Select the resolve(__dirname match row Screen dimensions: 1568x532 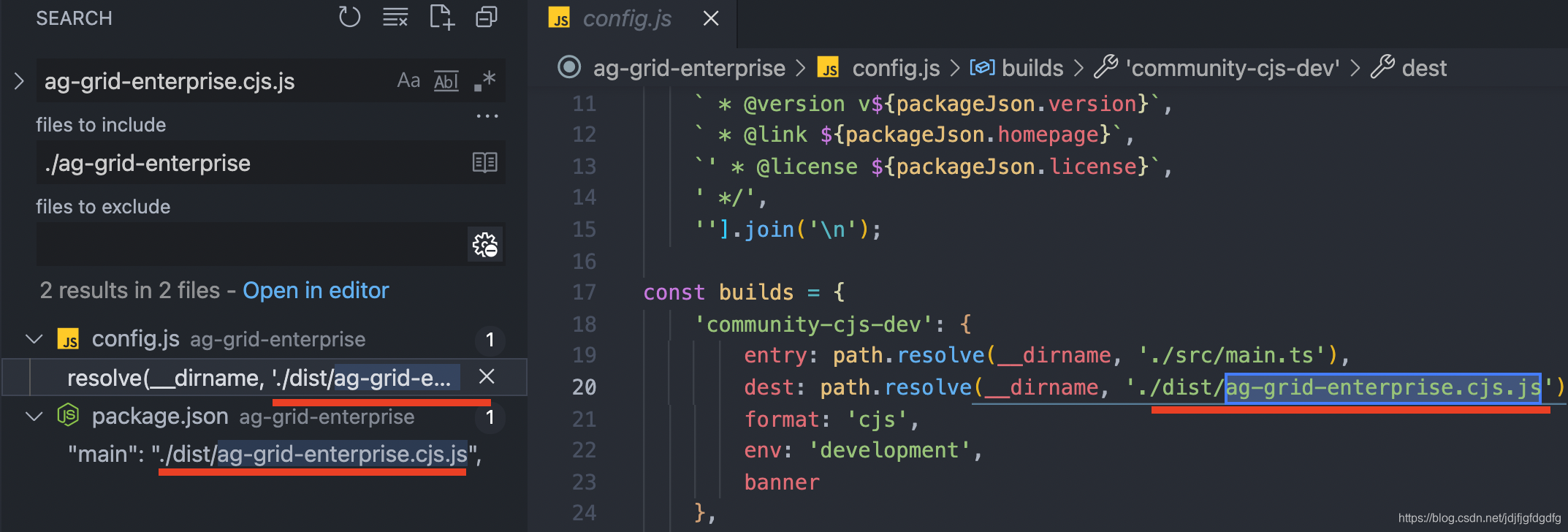click(264, 377)
